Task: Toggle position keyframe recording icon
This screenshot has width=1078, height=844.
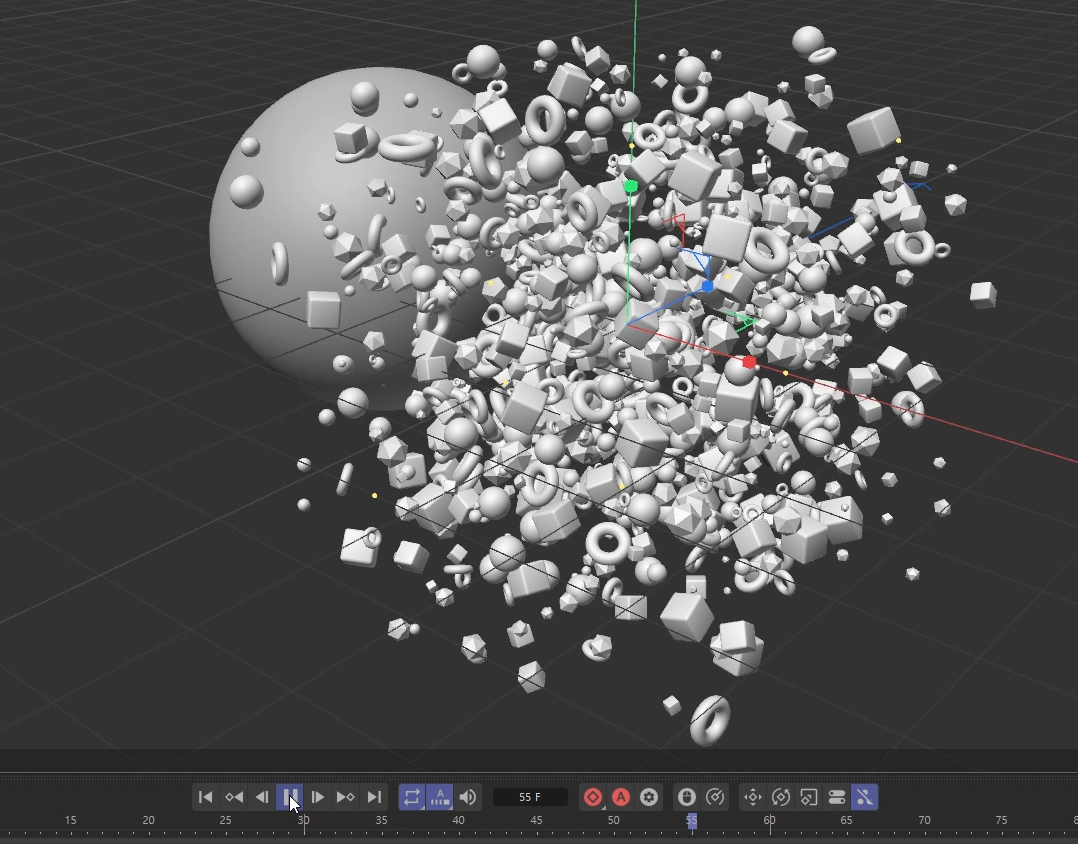Action: coord(753,797)
